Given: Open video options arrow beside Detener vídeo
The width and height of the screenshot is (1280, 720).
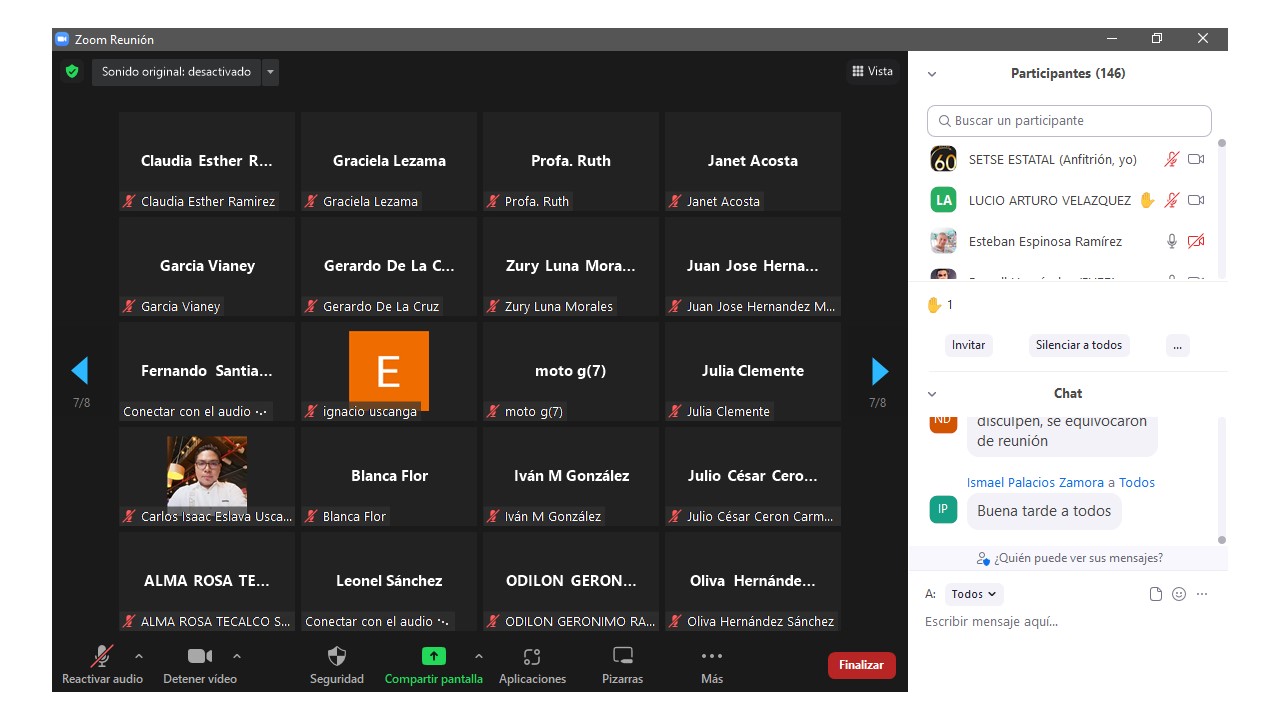Looking at the screenshot, I should (237, 656).
